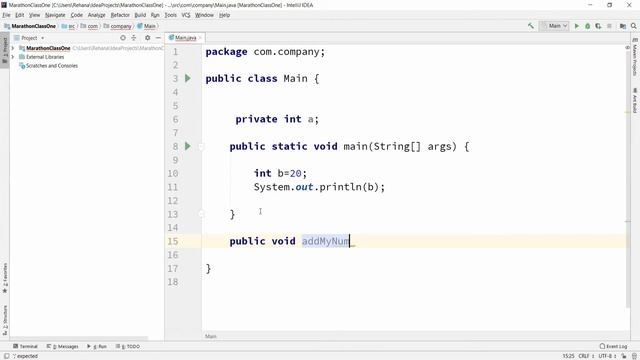Click the tool window quick access icon in status bar
Viewport: 640px width, 360px height.
tap(7, 356)
